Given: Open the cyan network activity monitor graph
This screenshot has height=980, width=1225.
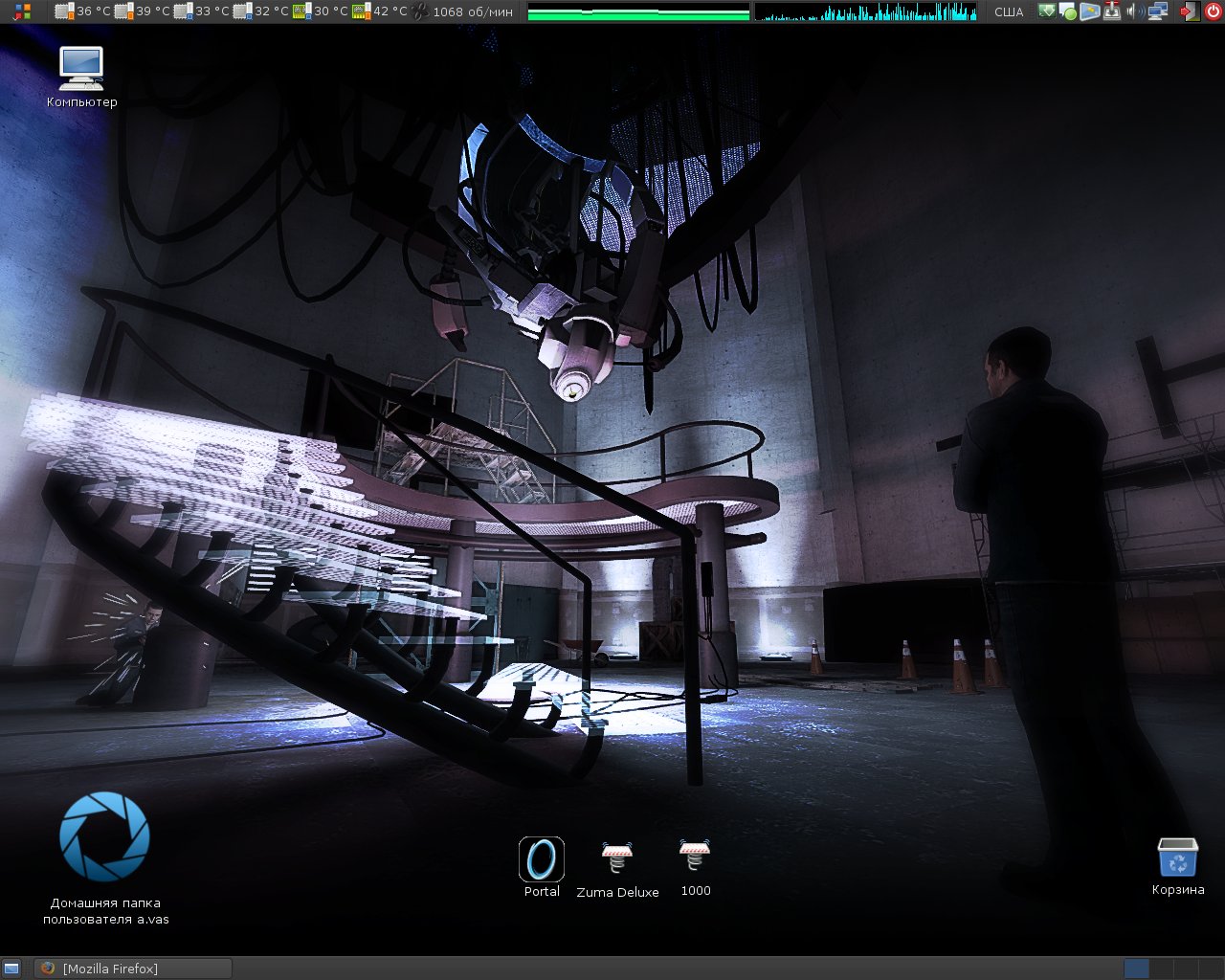Looking at the screenshot, I should pos(865,11).
